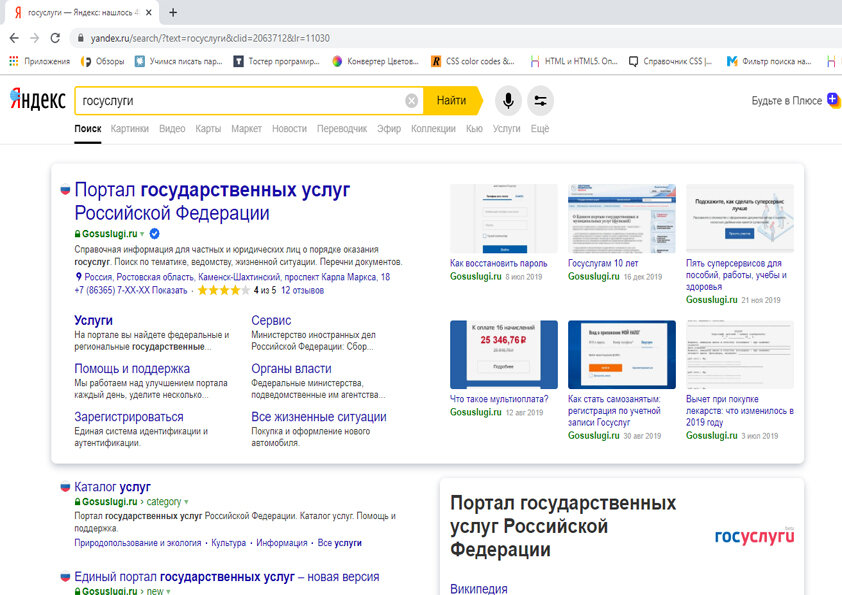Viewport: 842px width, 595px height.
Task: Reload the page with refresh icon
Action: [55, 38]
